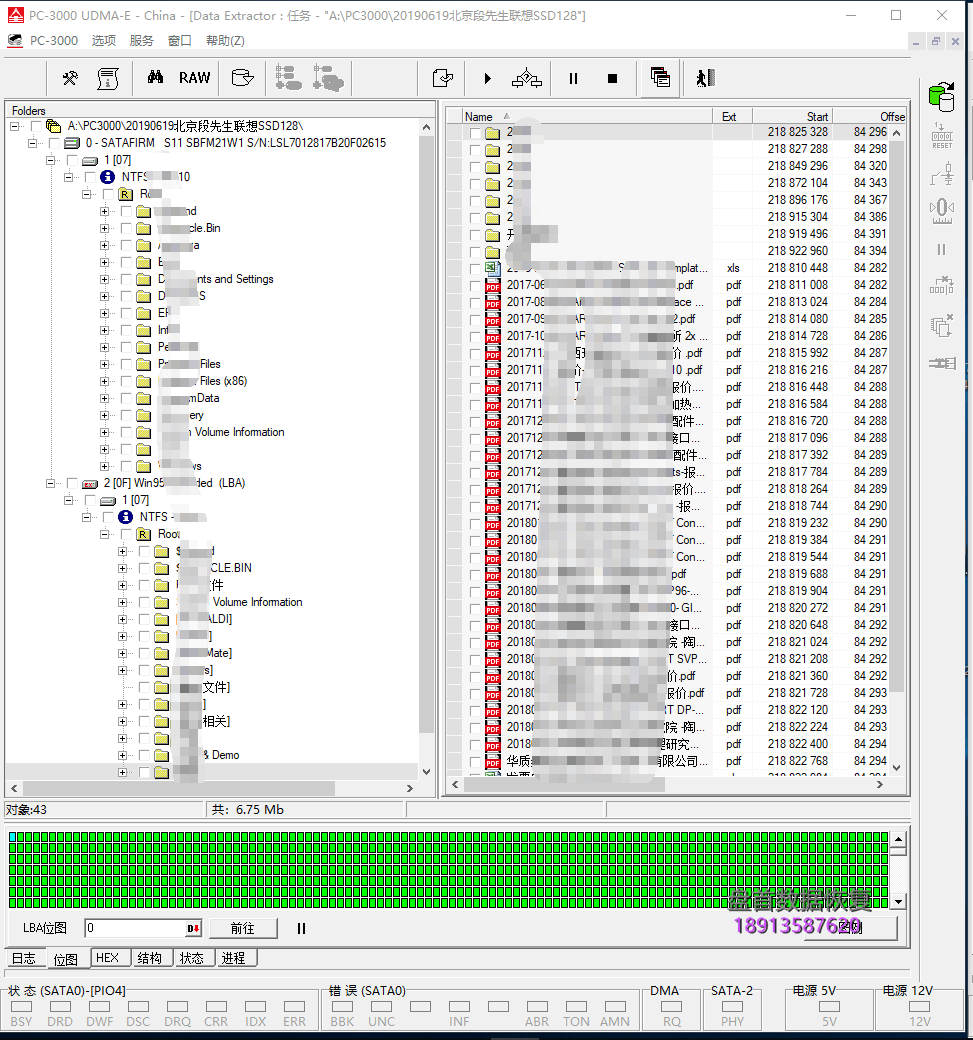Pause the running task in toolbar

click(574, 78)
